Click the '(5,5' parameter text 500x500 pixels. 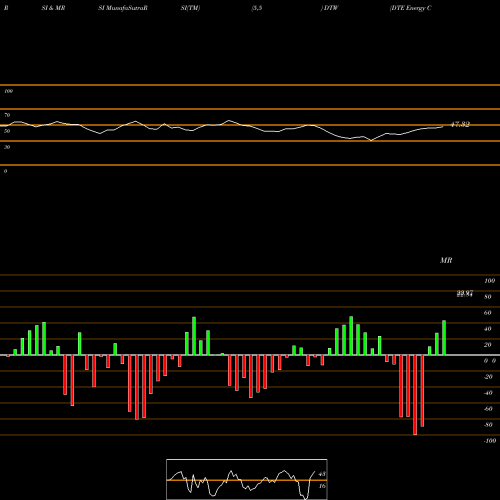click(x=257, y=8)
